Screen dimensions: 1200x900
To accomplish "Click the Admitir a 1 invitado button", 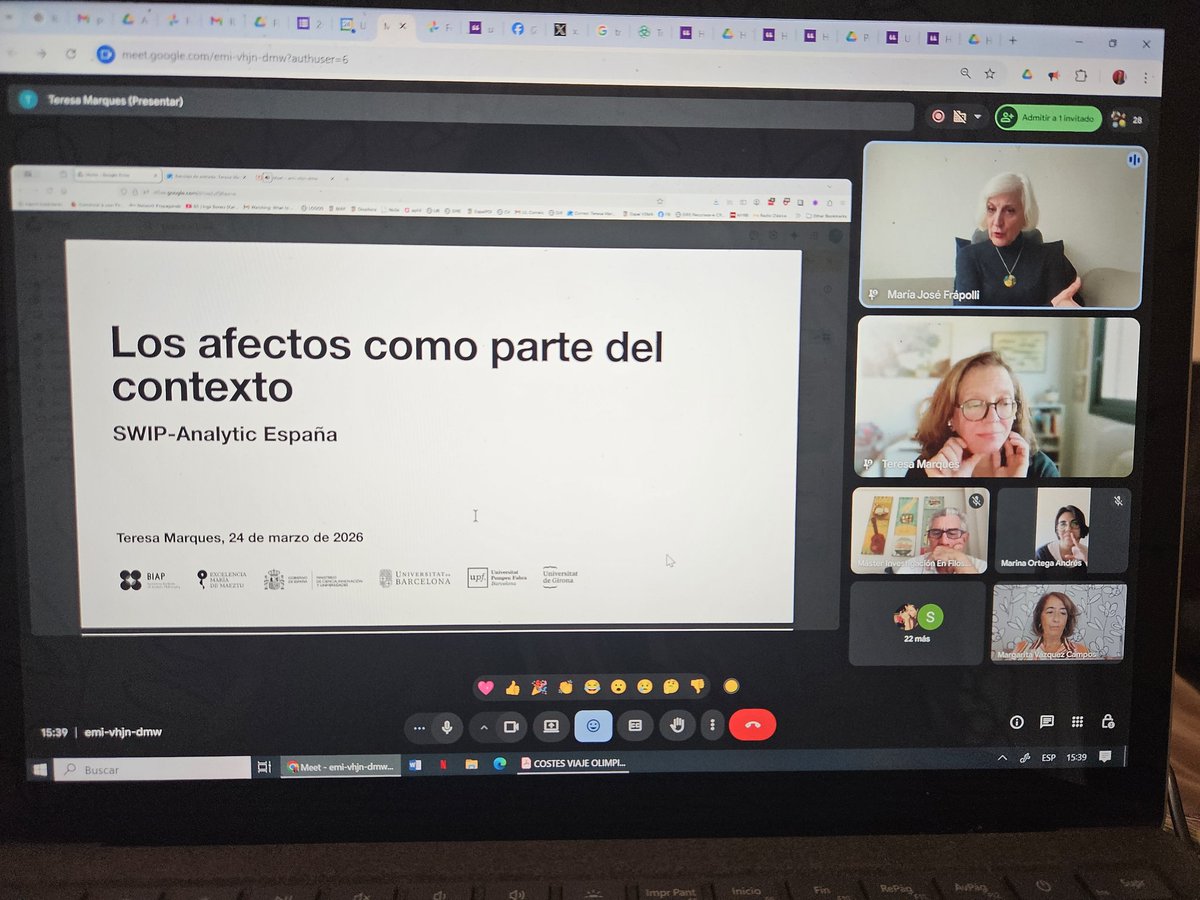I will pyautogui.click(x=1048, y=117).
